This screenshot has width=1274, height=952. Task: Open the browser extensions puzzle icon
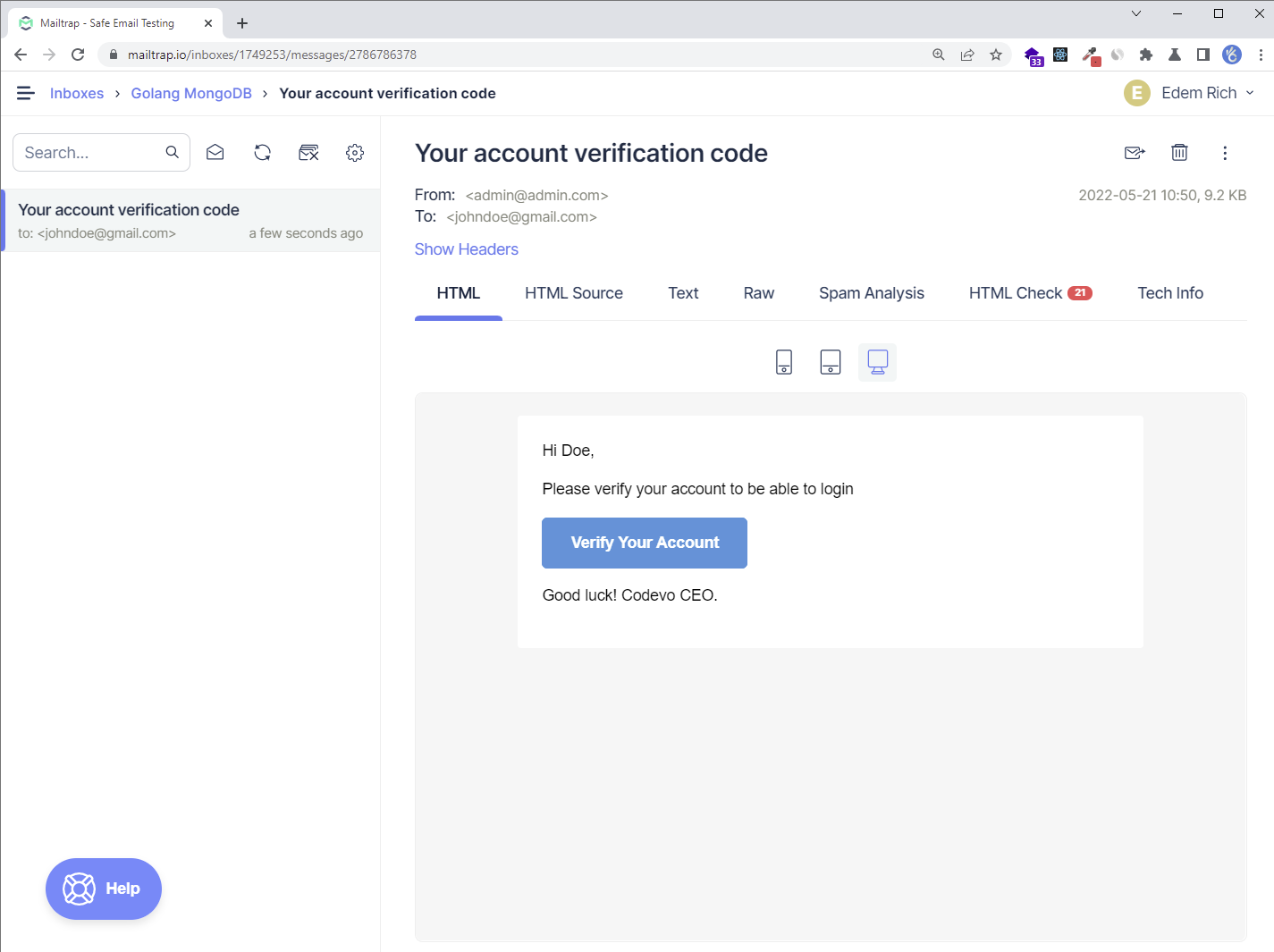(1146, 55)
